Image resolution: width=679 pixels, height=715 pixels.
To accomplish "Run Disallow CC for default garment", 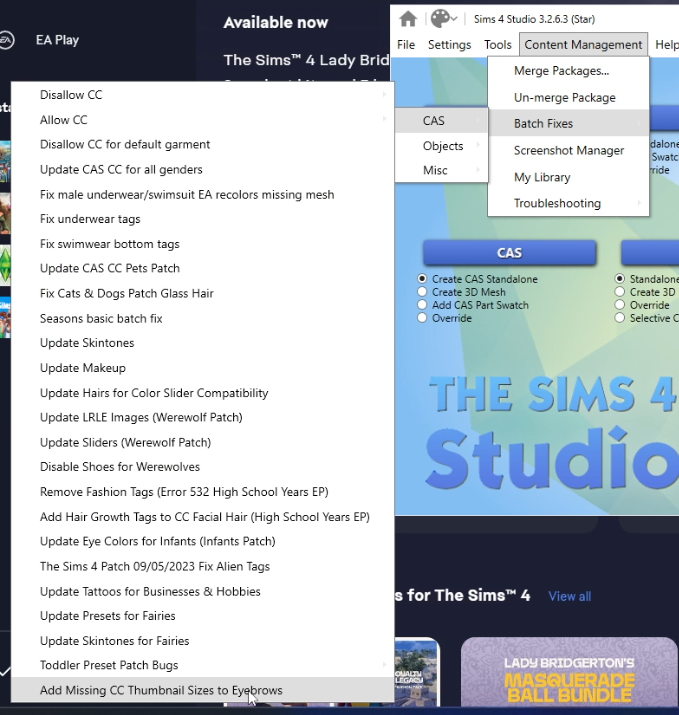I will (202, 145).
